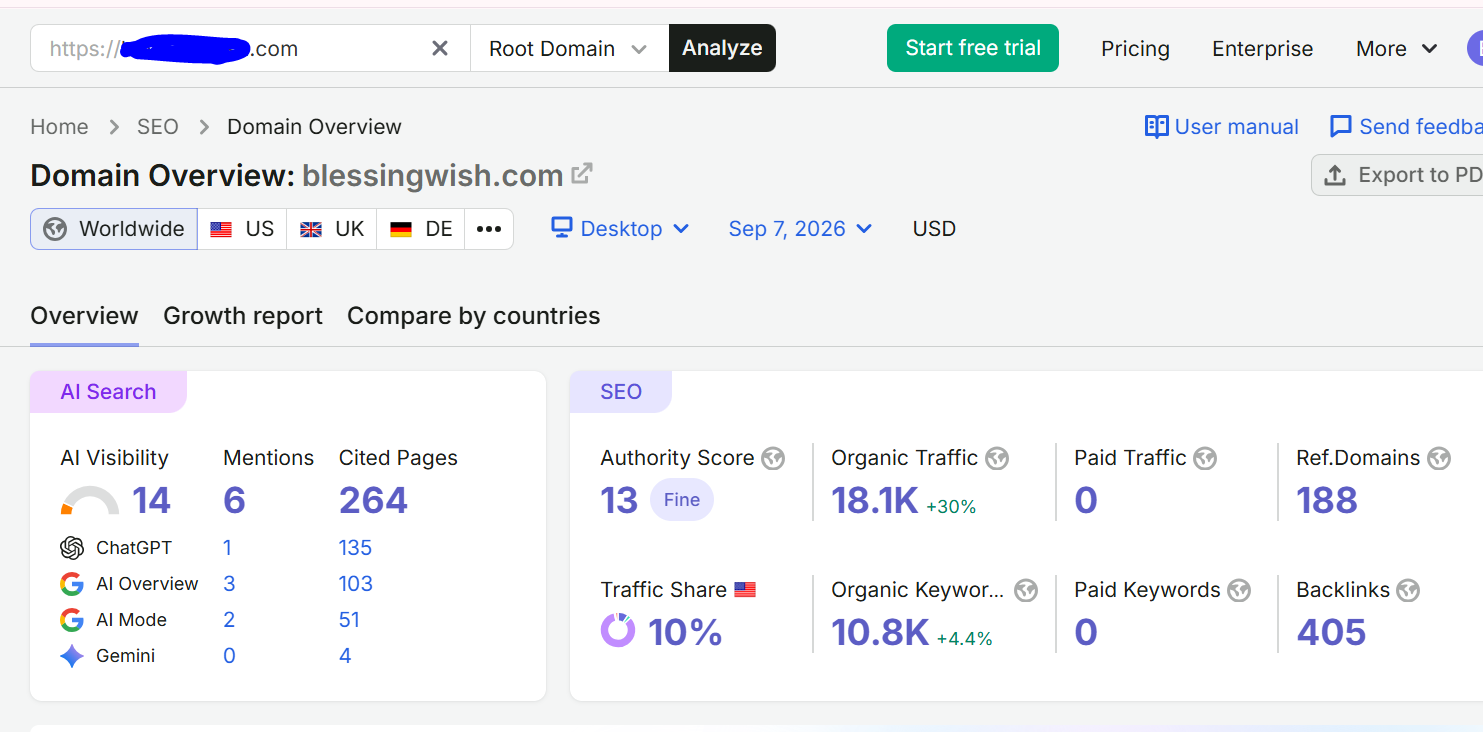Switch to the Overview tab
The width and height of the screenshot is (1483, 732).
pyautogui.click(x=84, y=316)
